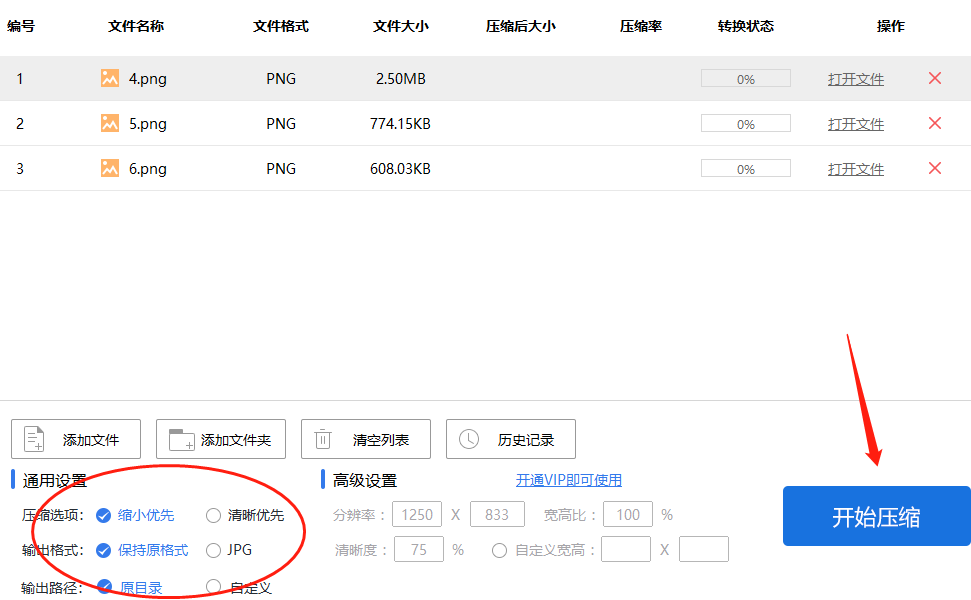The height and width of the screenshot is (600, 971).
Task: Click the trash icon on 清空列表 button
Action: pyautogui.click(x=322, y=438)
